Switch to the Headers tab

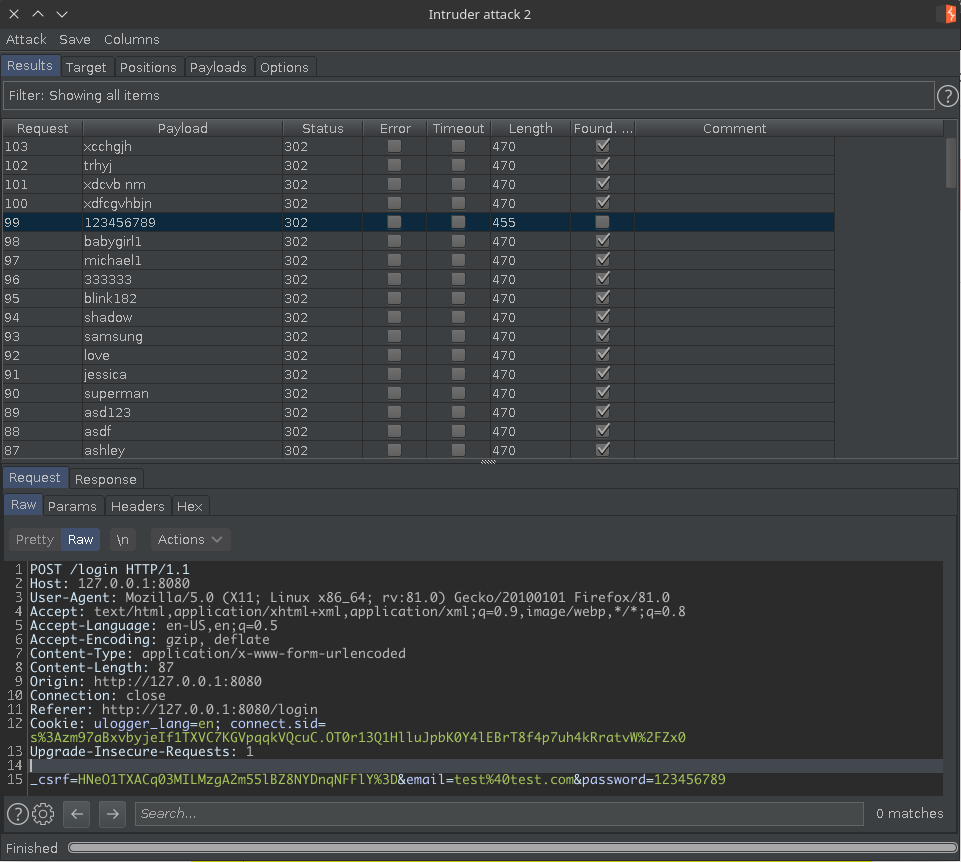138,506
